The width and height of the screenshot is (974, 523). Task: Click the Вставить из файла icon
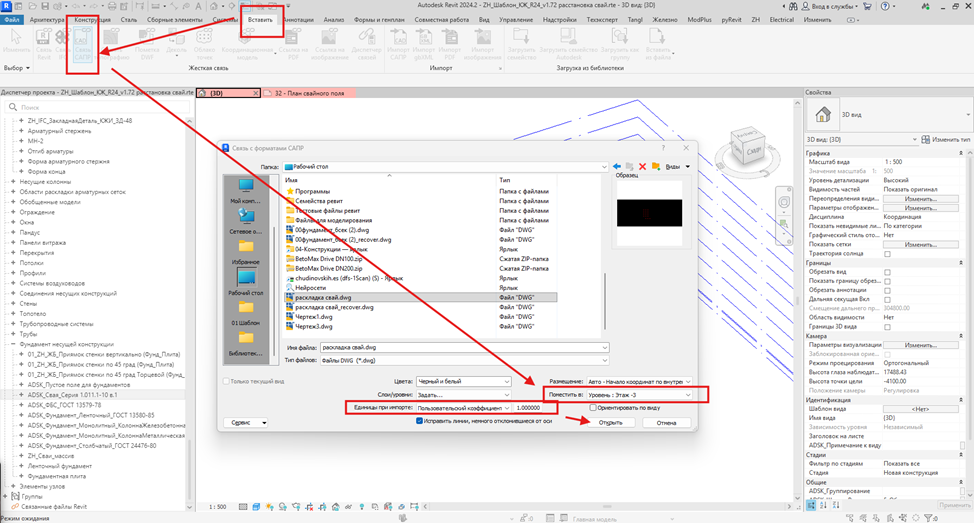[657, 45]
